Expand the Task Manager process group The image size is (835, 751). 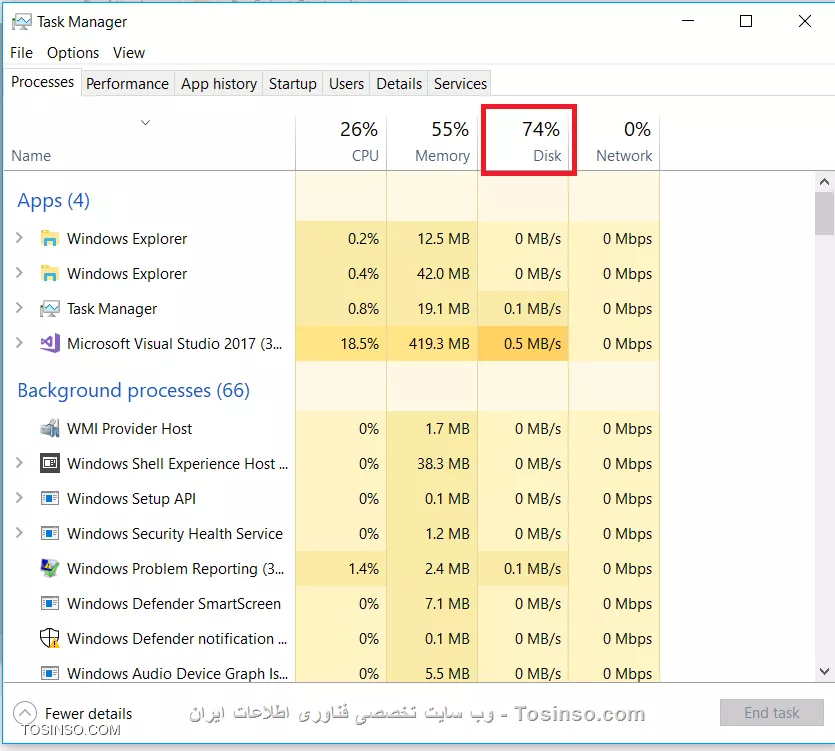click(x=19, y=308)
